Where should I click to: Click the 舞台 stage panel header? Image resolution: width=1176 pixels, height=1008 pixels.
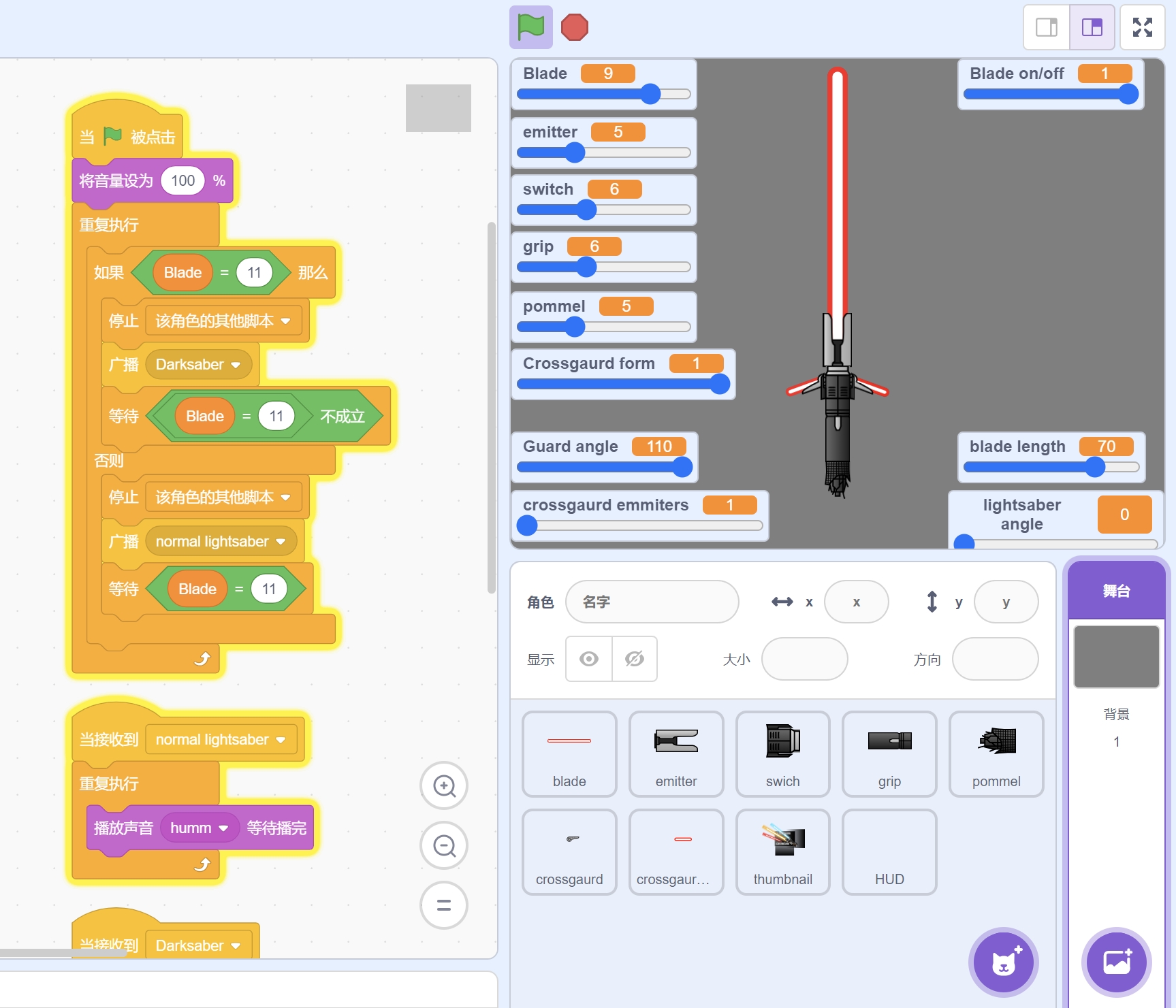tap(1117, 590)
